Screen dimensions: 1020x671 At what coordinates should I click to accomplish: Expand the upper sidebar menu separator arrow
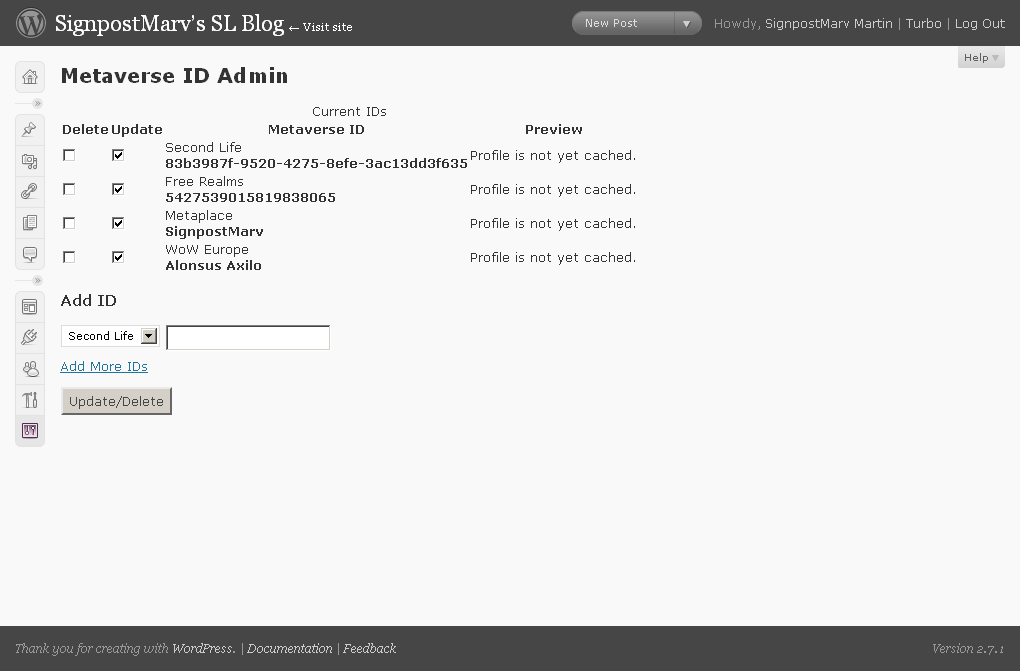coord(37,103)
